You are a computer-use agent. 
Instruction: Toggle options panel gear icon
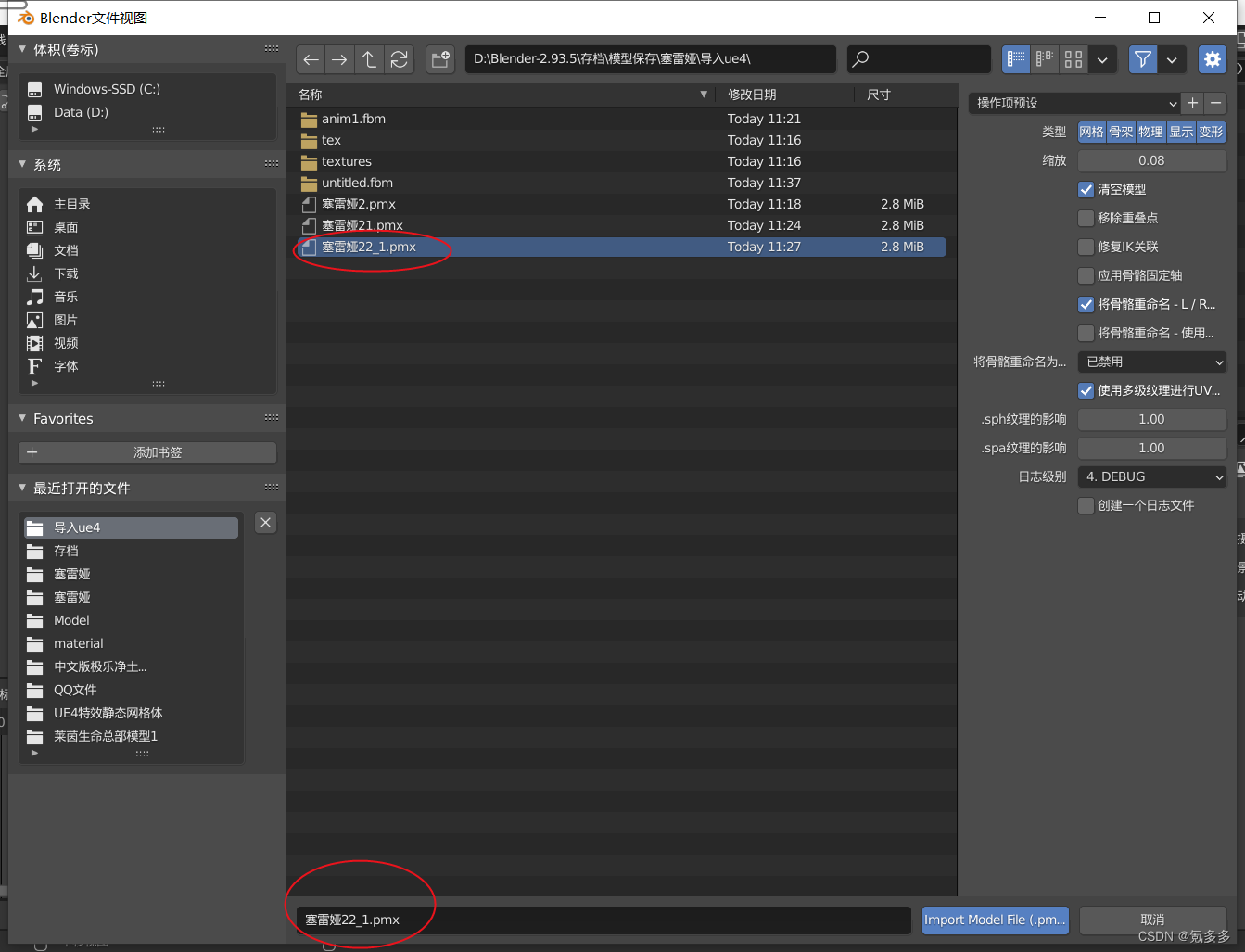[x=1213, y=59]
